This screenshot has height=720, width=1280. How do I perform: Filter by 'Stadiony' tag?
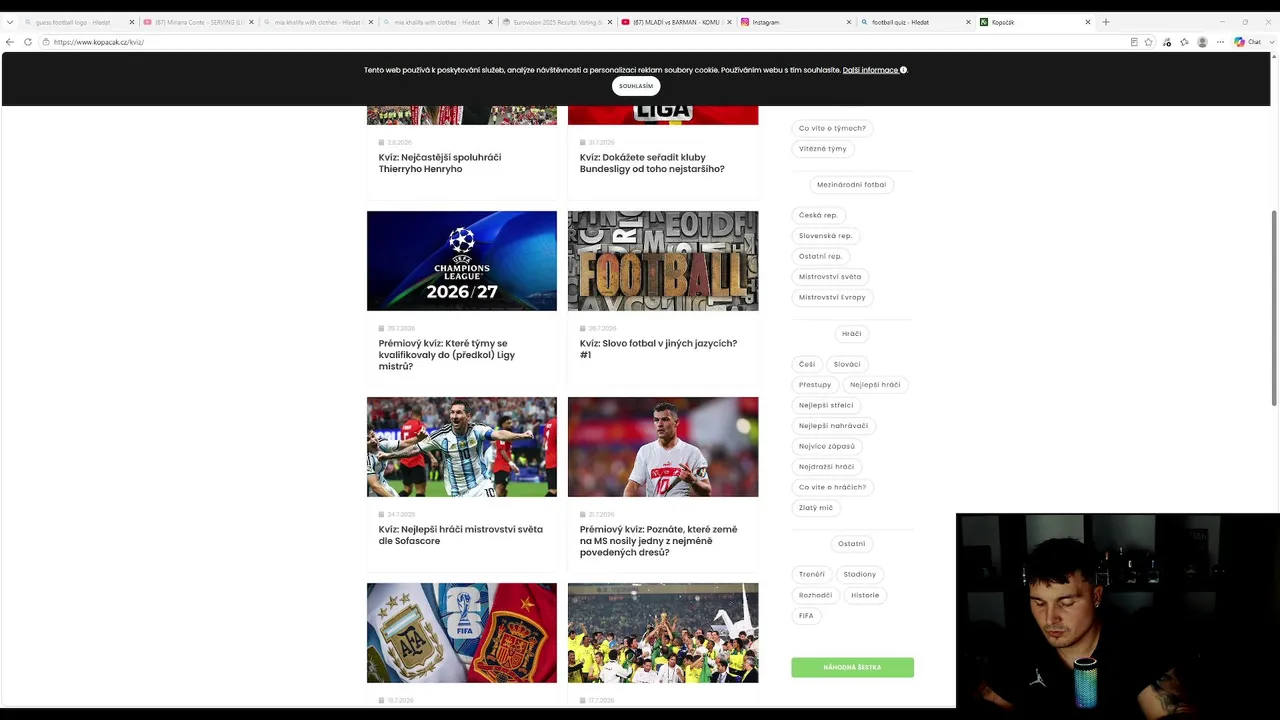point(860,574)
